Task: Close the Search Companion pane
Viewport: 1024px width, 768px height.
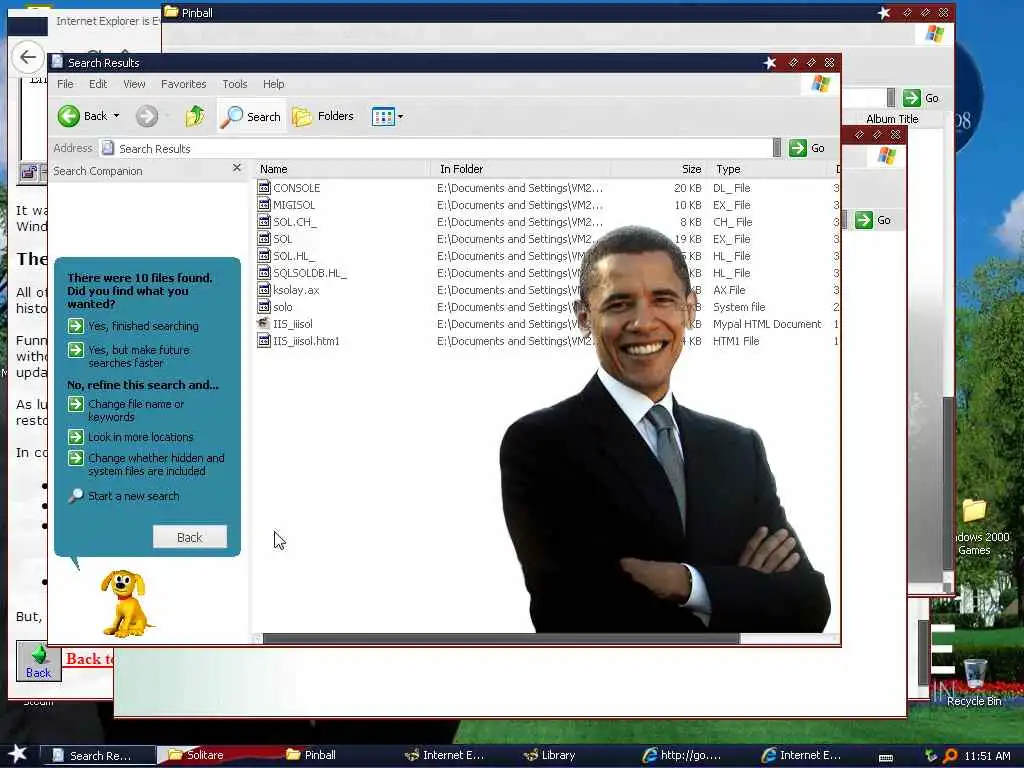Action: pos(237,168)
